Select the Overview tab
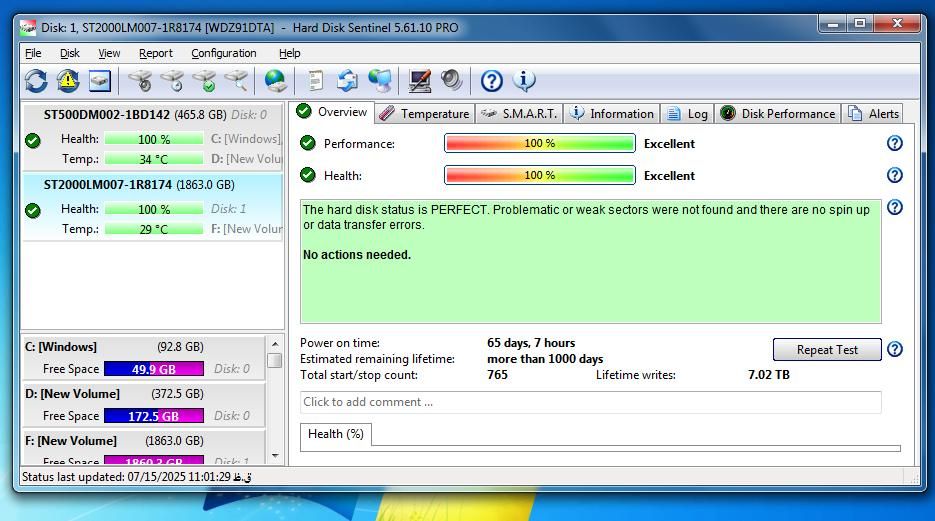 pyautogui.click(x=332, y=112)
